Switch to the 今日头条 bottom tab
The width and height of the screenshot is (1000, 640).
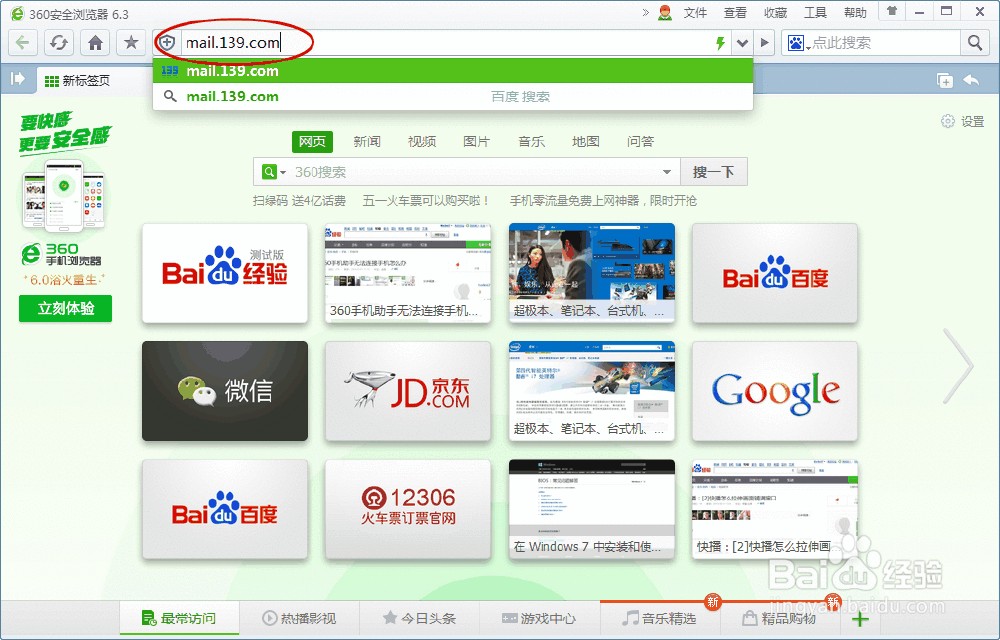click(x=419, y=618)
